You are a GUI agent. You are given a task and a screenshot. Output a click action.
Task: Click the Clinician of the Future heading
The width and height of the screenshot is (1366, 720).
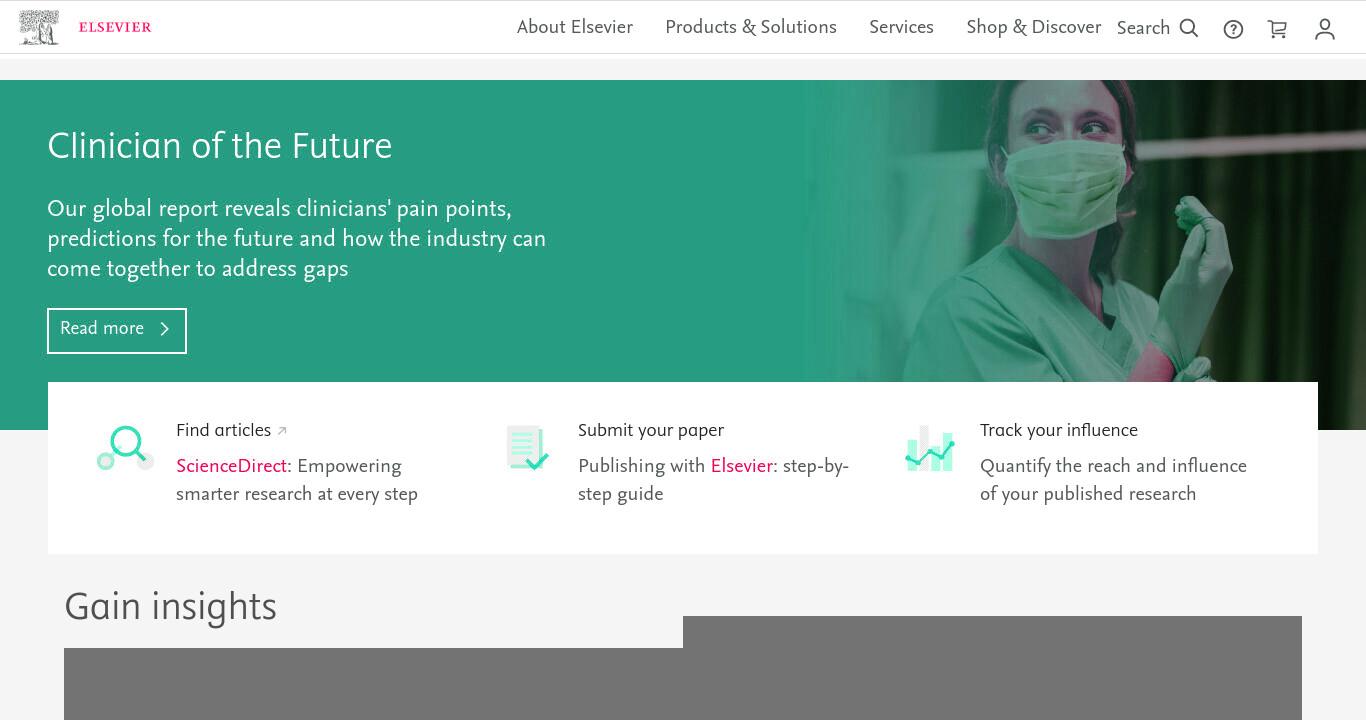220,147
